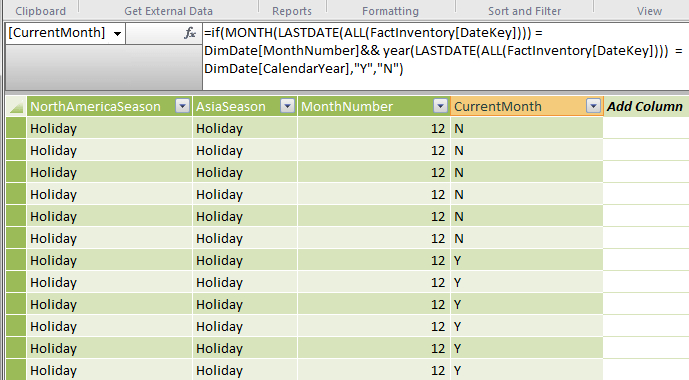
Task: Click the Sort and Filter group label
Action: coord(525,11)
